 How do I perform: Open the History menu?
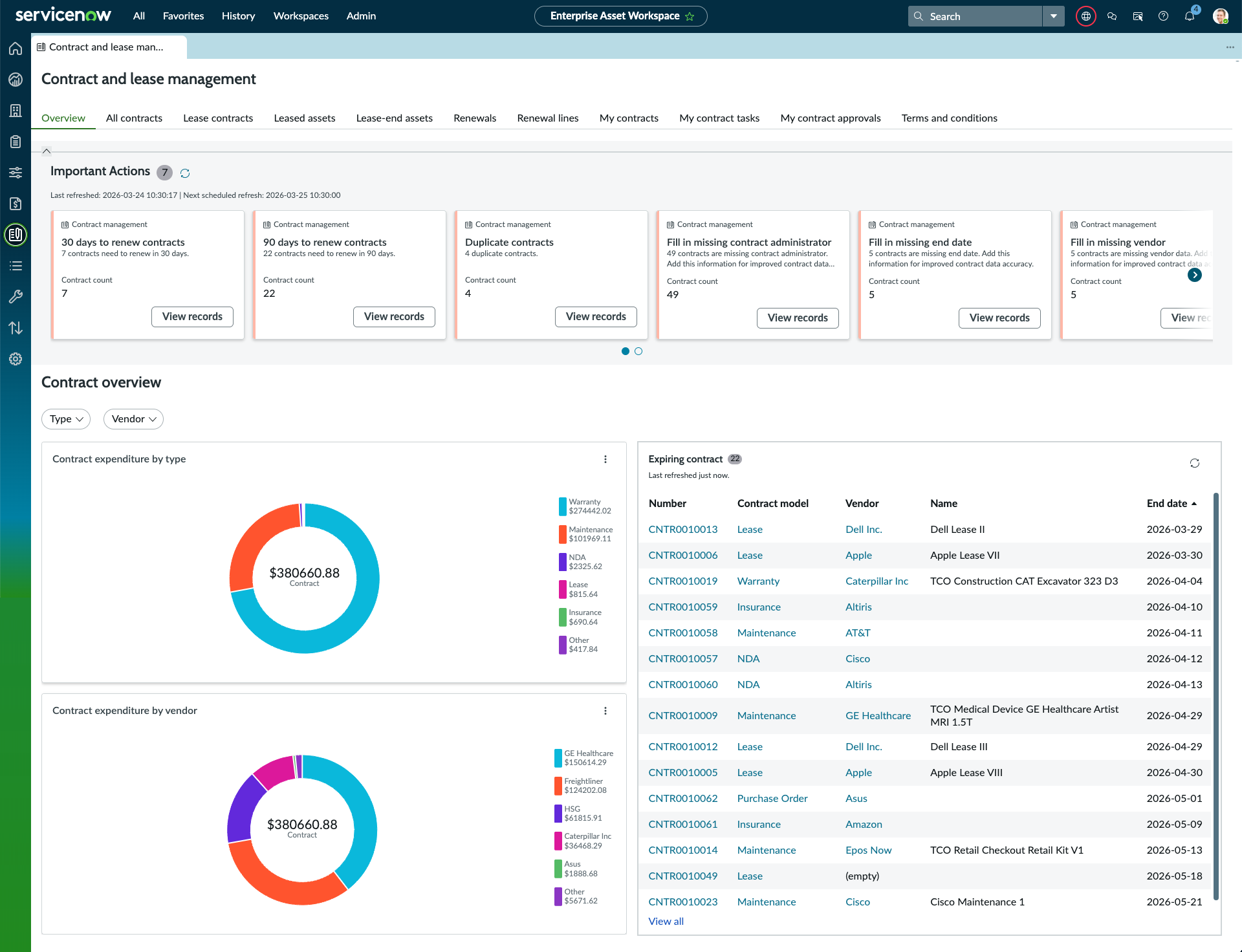[x=238, y=16]
